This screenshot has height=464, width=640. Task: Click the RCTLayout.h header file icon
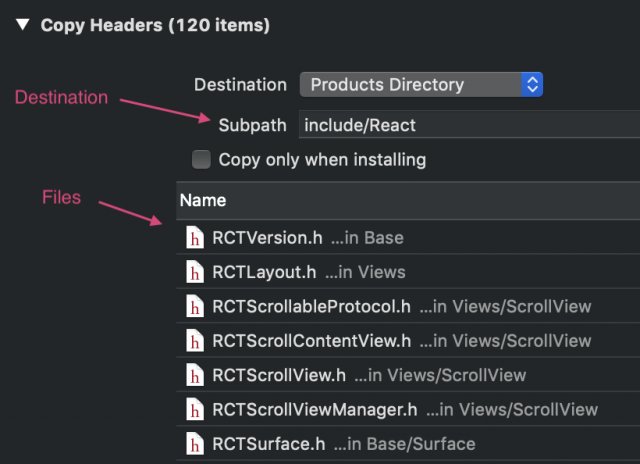pyautogui.click(x=195, y=271)
